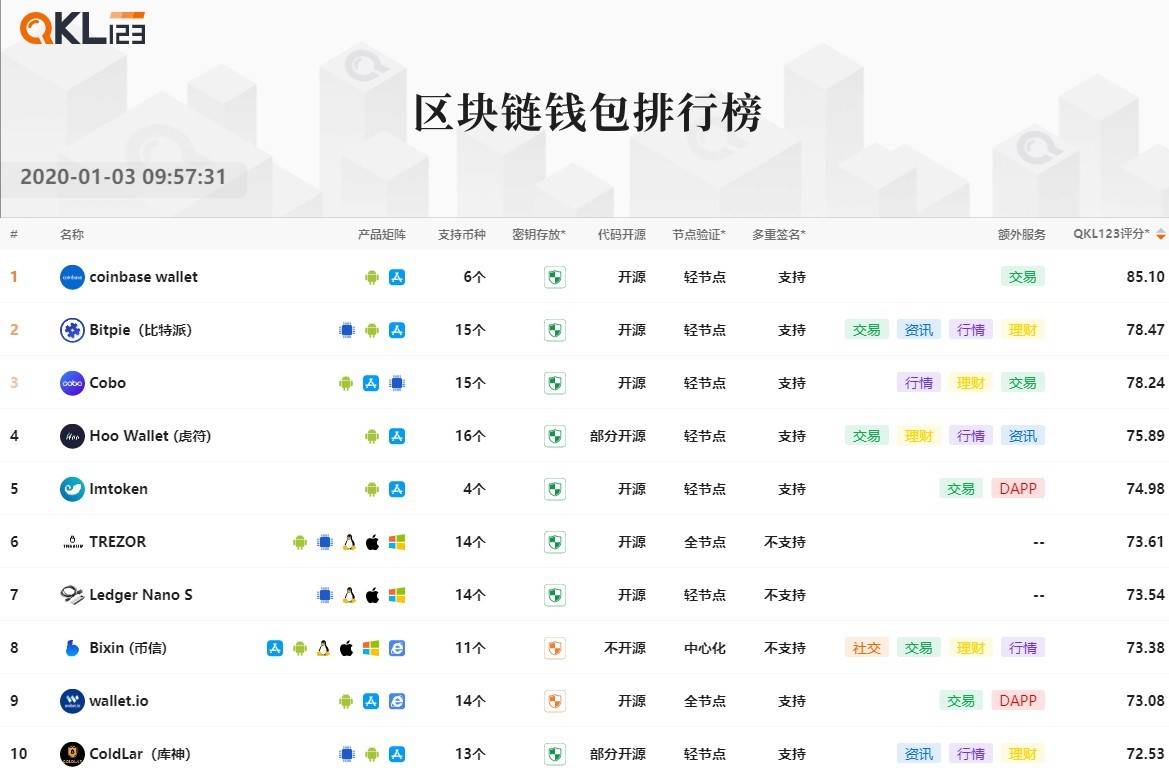Open the Hoo Wallet (虎符) link
Screen dimensions: 1169x778
[x=151, y=435]
